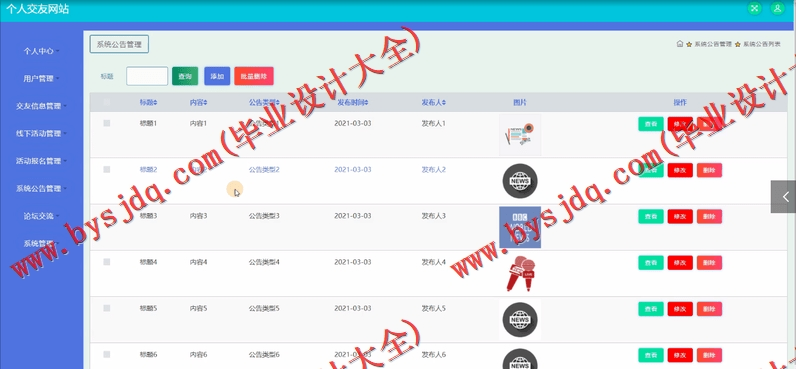
Task: Tick the checkbox for 标题6 row
Action: click(x=107, y=354)
